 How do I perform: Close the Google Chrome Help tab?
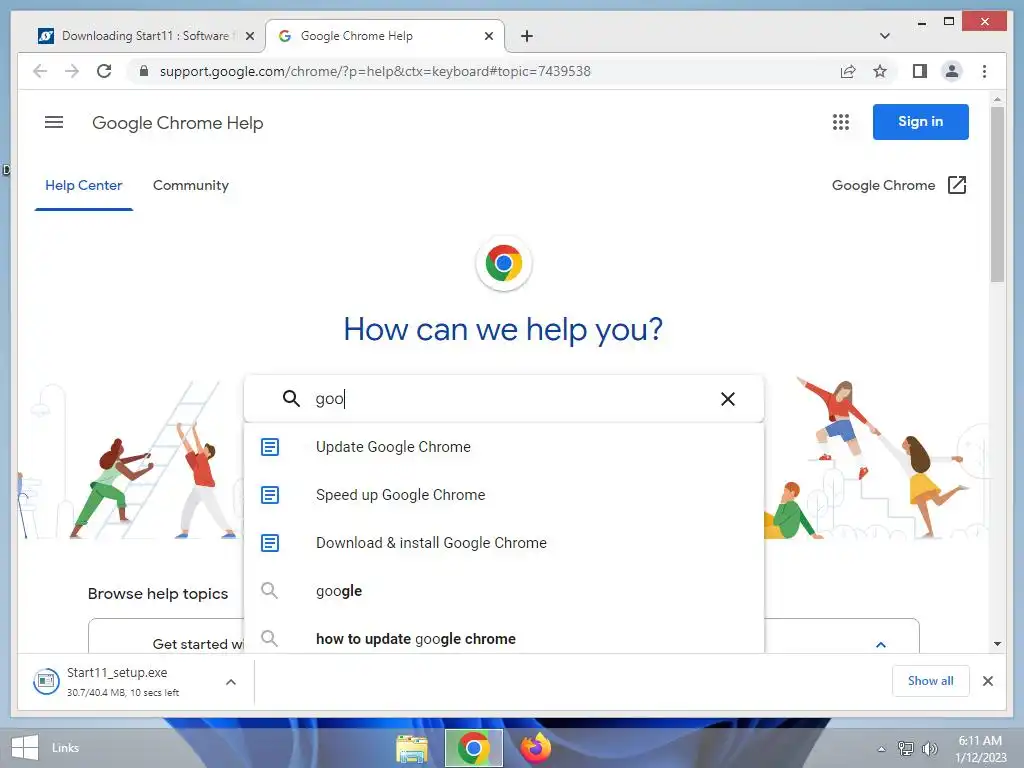[x=488, y=37]
